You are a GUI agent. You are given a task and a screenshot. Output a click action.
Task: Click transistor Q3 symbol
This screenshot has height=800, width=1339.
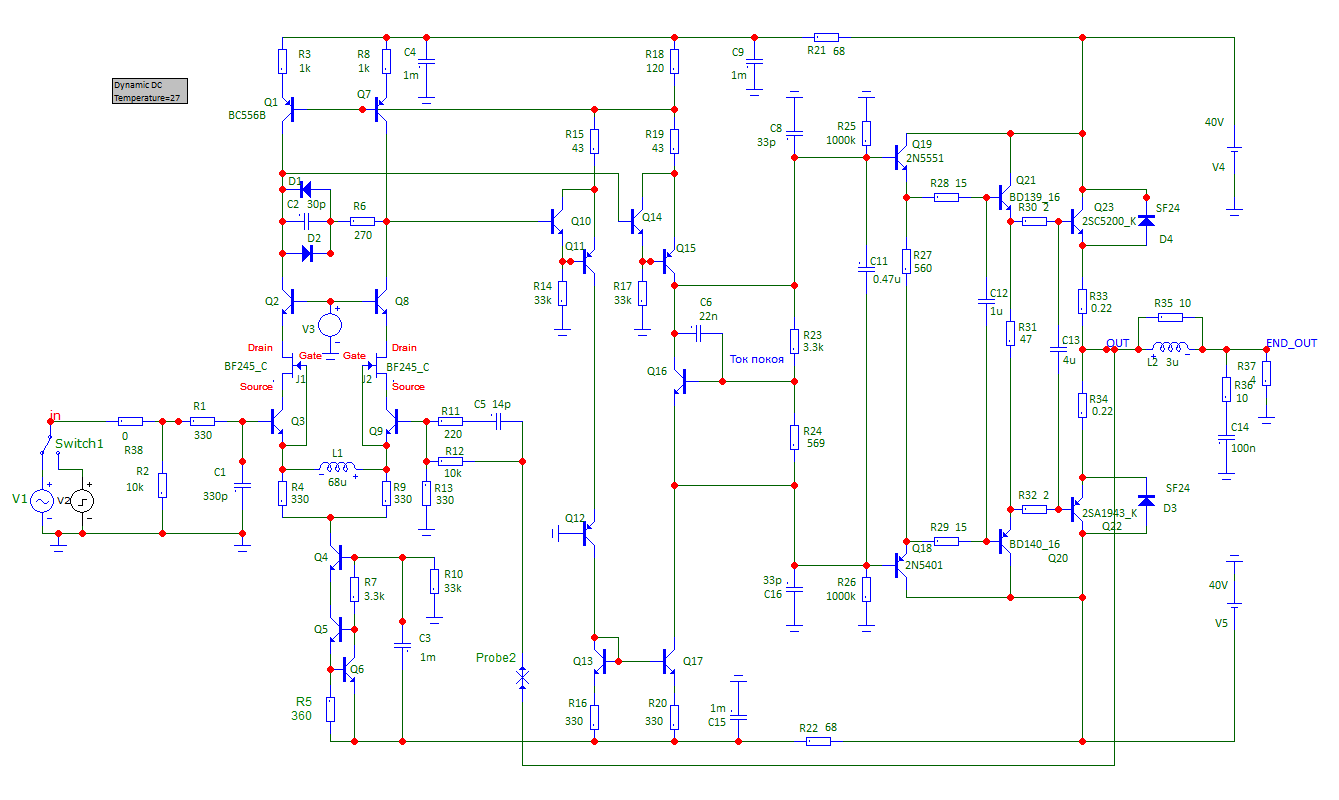click(278, 423)
